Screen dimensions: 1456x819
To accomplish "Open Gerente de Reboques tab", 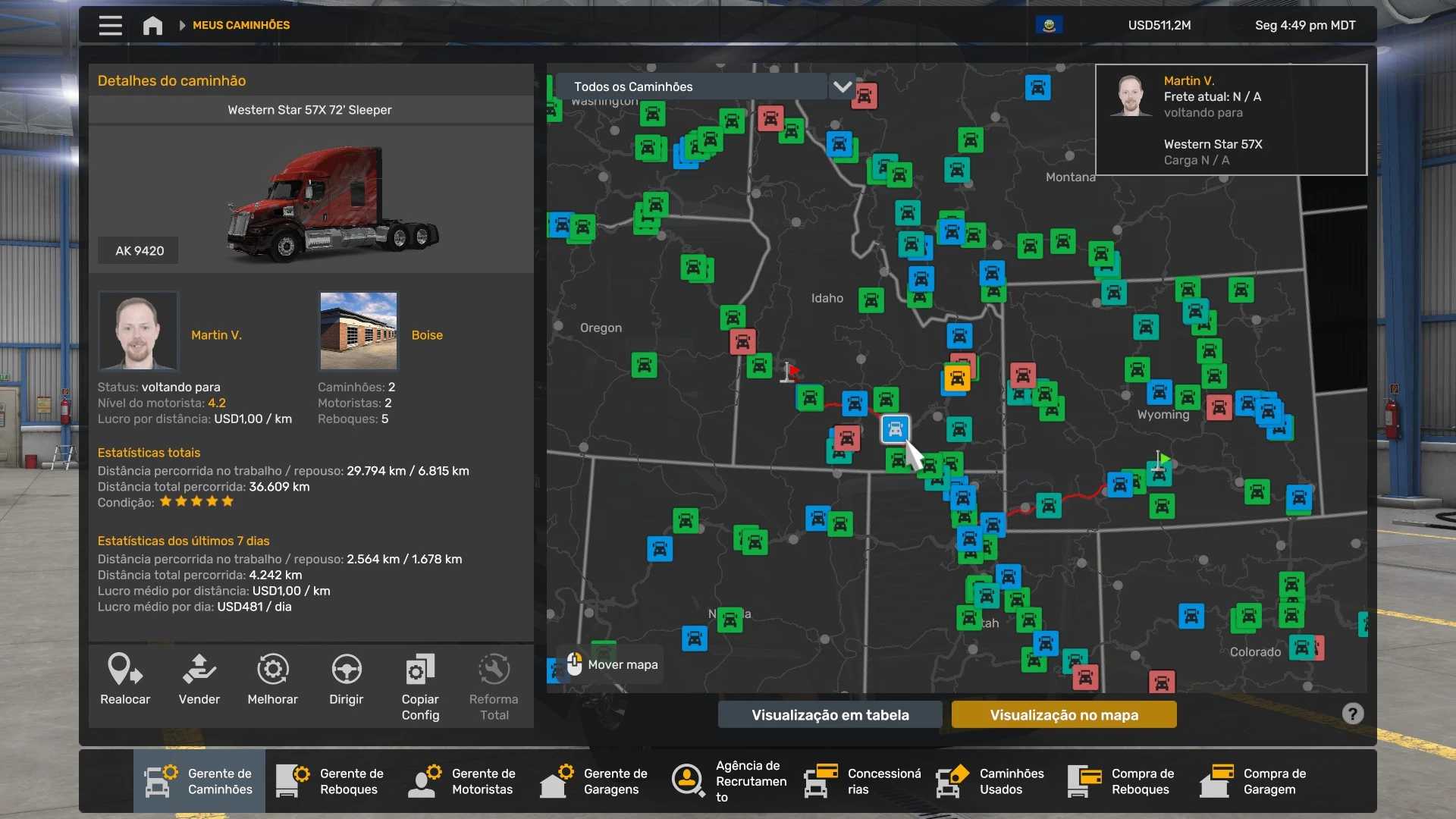I will [331, 781].
